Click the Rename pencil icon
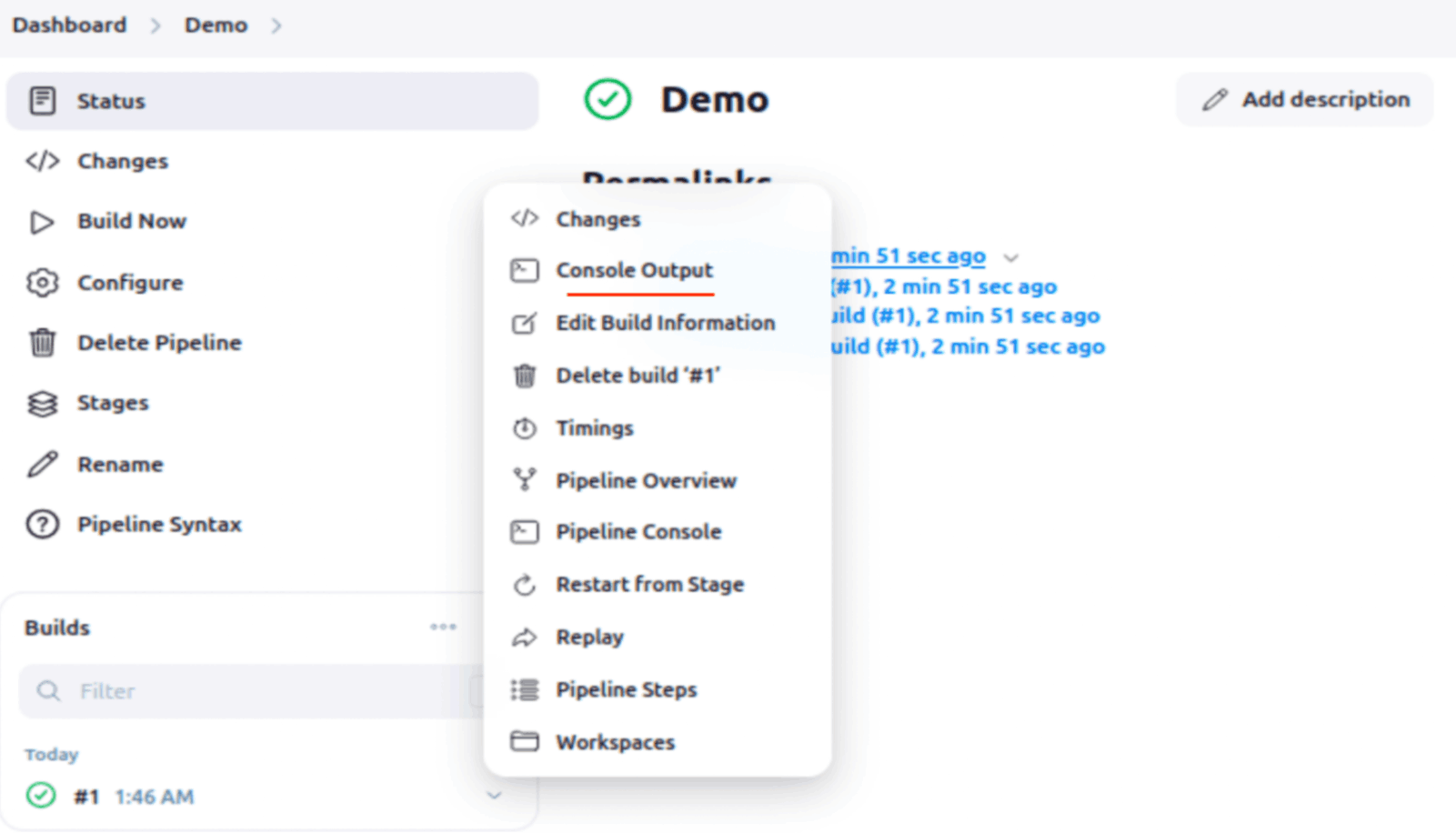 42,465
